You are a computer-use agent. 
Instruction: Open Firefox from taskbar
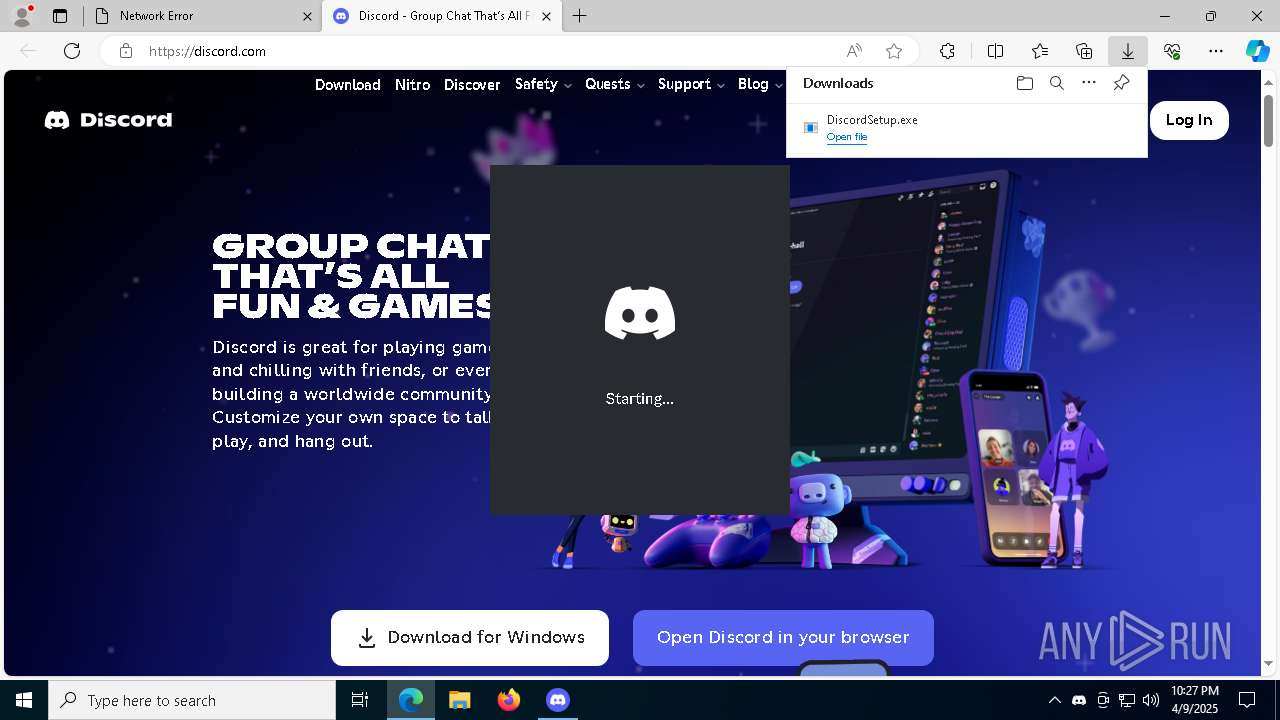pos(509,700)
